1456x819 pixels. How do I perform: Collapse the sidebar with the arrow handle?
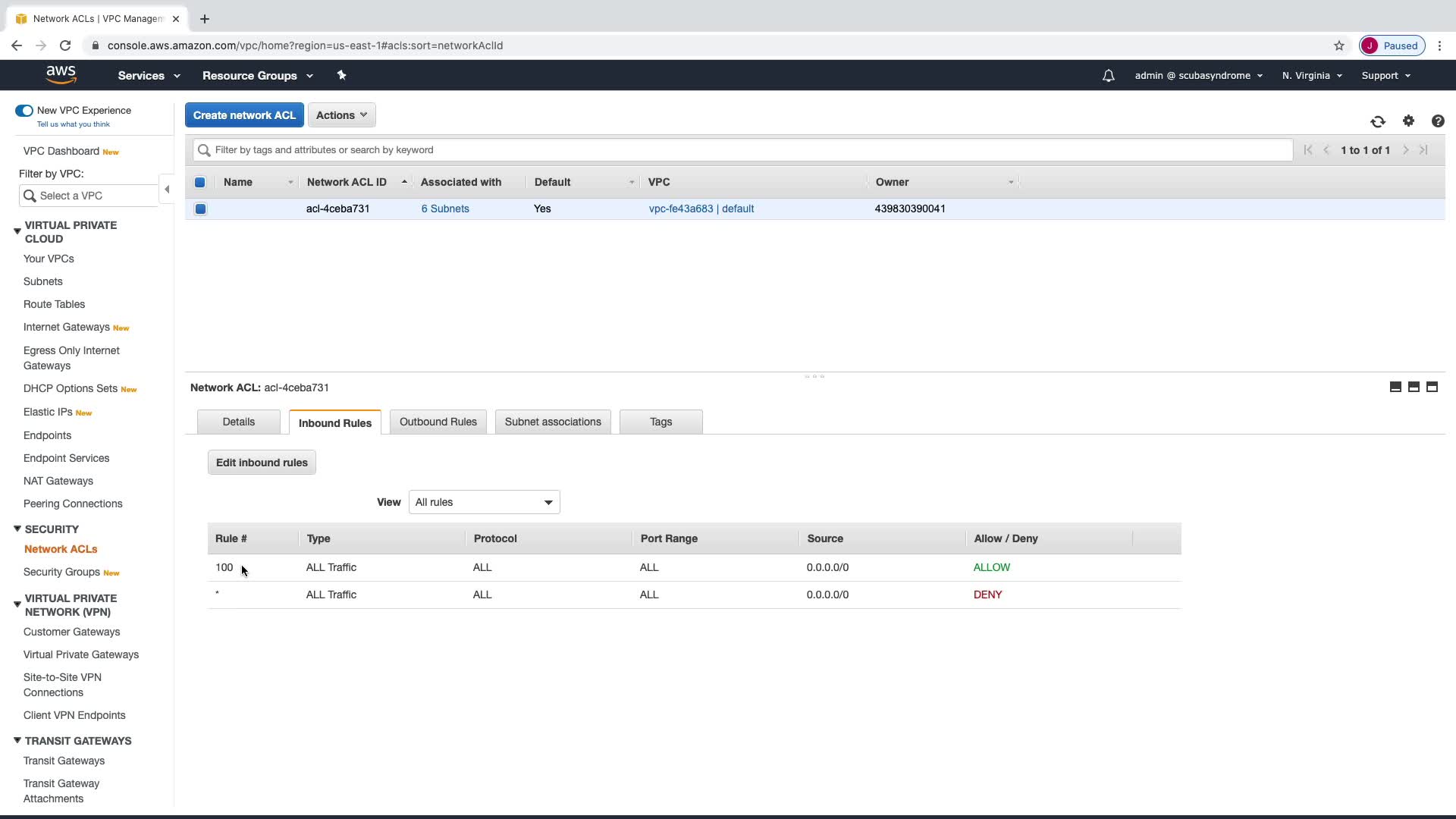coord(167,189)
